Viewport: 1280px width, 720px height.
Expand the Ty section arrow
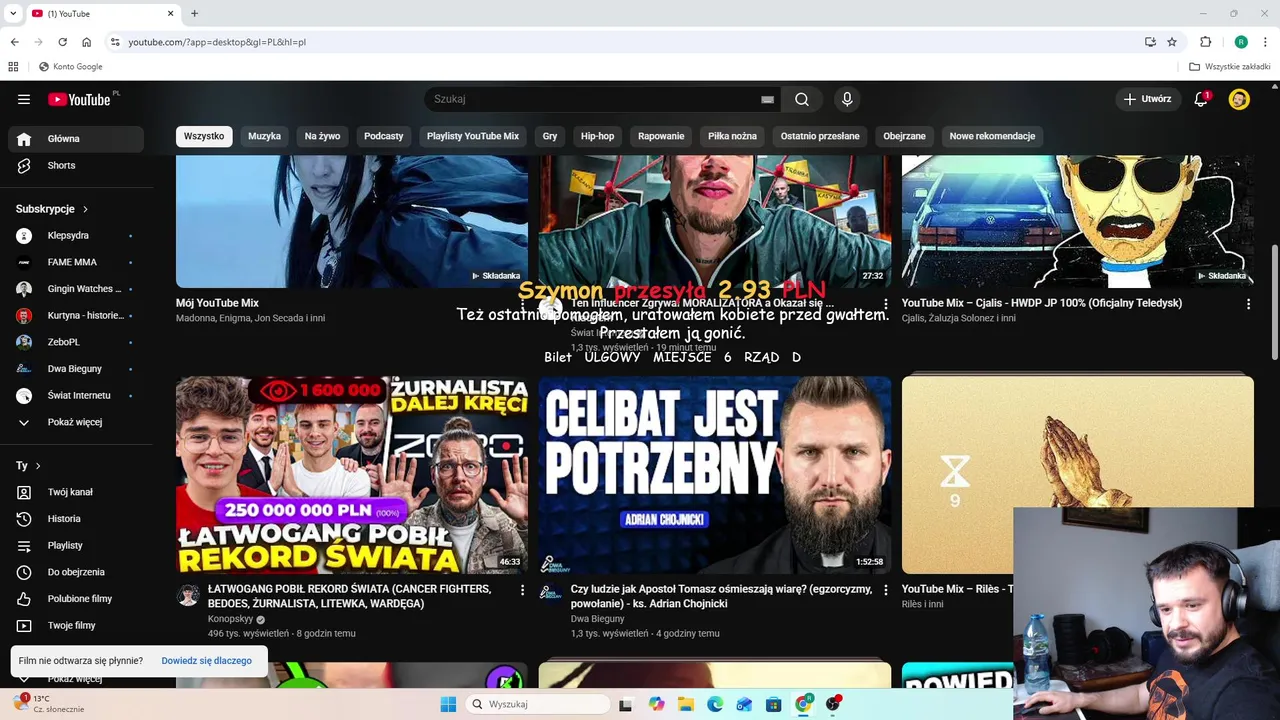point(38,466)
